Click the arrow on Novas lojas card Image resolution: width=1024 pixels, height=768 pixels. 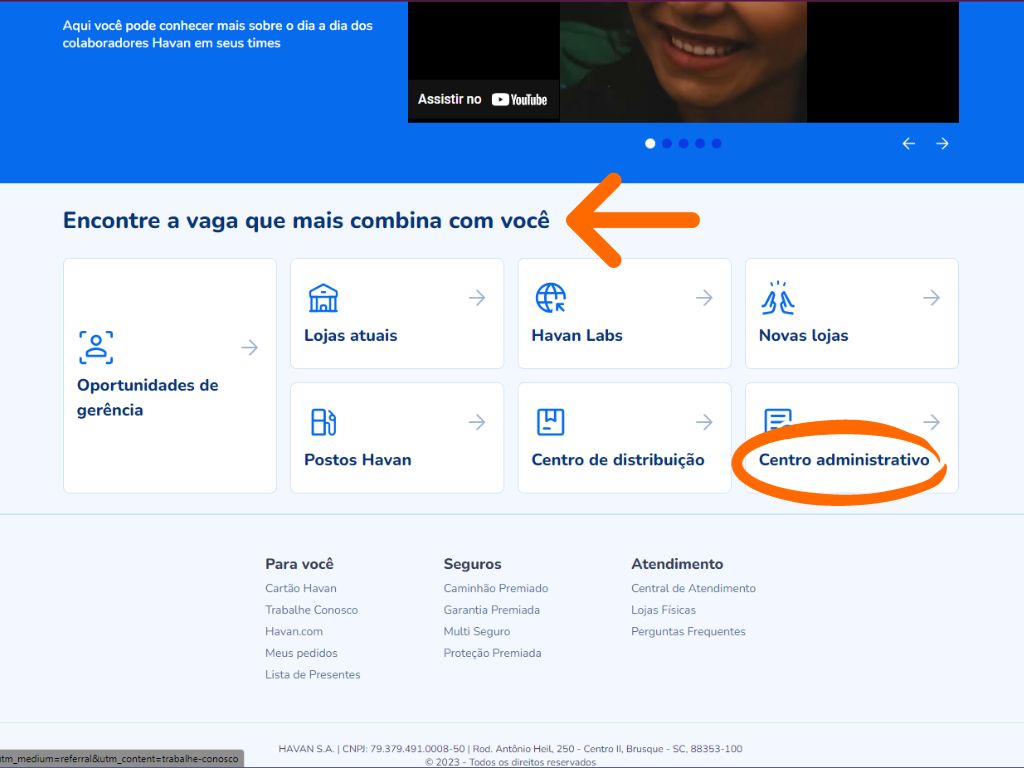coord(931,298)
